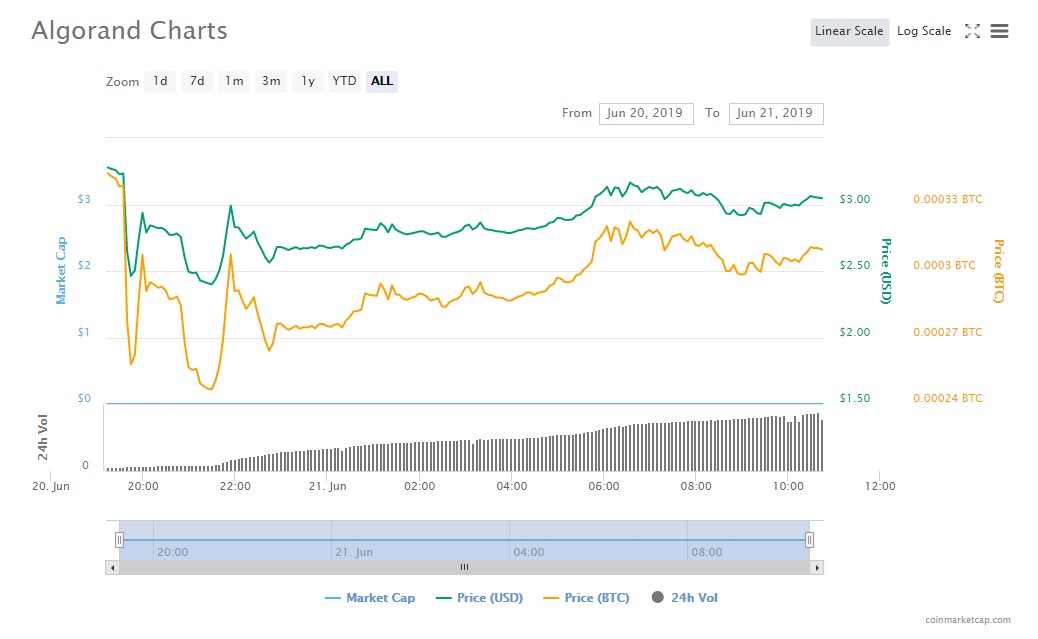The height and width of the screenshot is (639, 1038).
Task: Click the Price (BTC) axis title
Action: tap(999, 271)
